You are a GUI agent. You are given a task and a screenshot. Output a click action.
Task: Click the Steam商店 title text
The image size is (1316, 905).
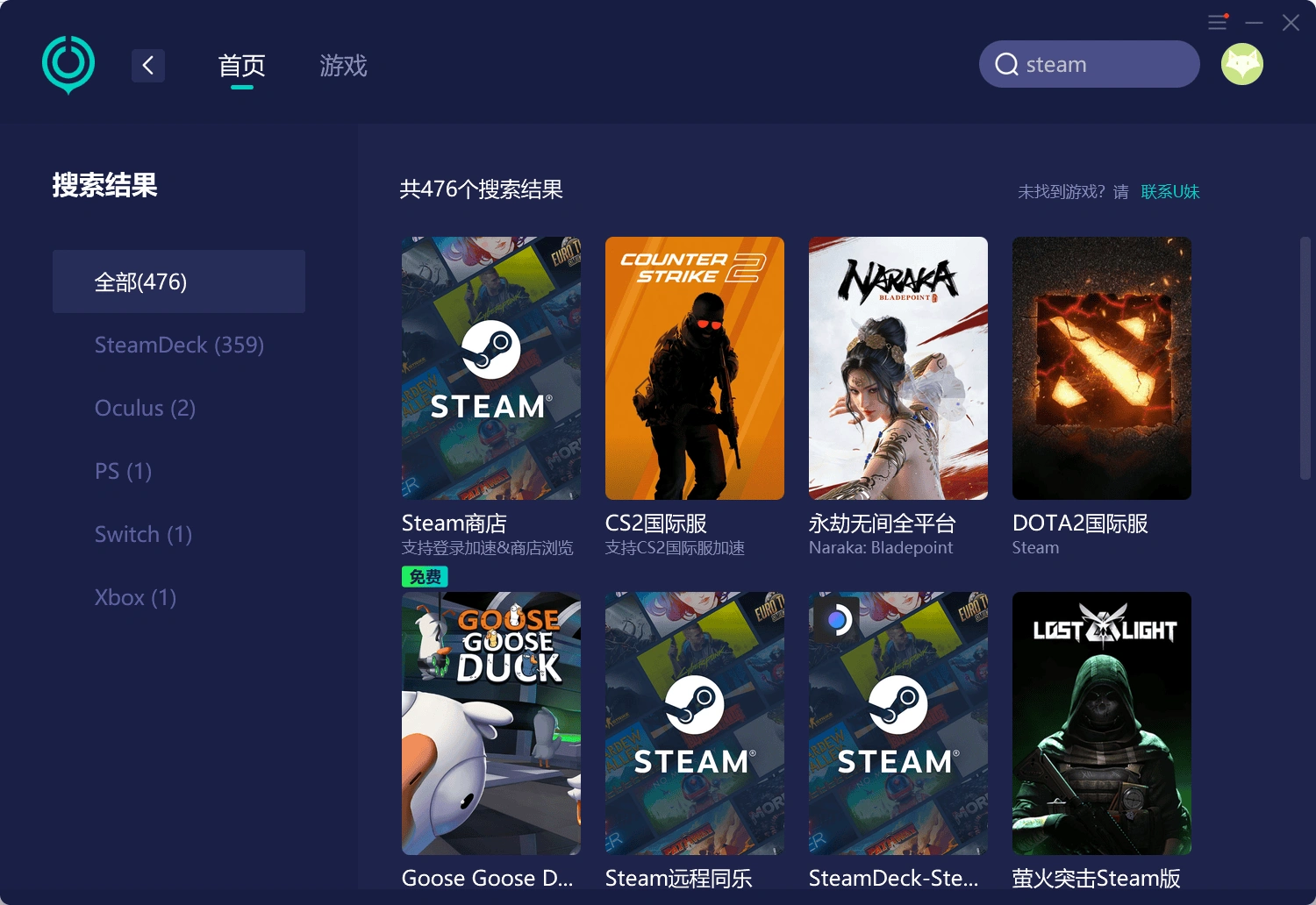pyautogui.click(x=454, y=524)
